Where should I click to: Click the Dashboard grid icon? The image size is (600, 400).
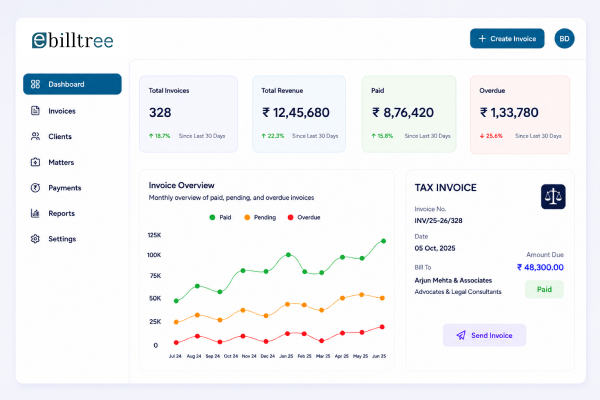click(x=35, y=84)
